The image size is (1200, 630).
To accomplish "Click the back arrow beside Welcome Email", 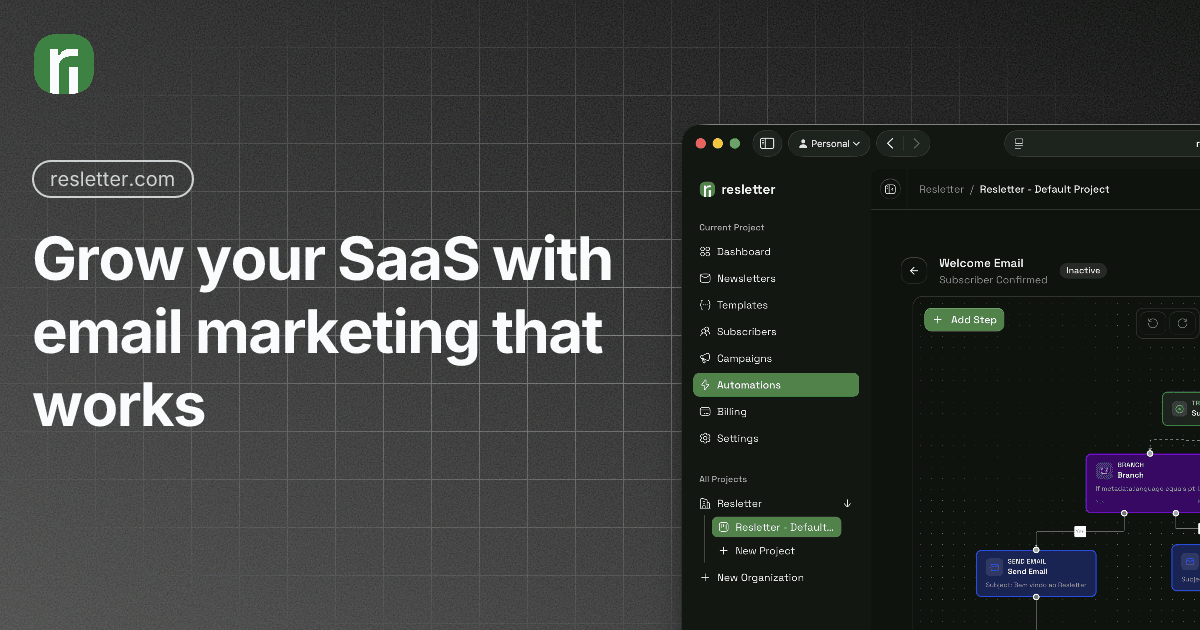I will pos(913,271).
